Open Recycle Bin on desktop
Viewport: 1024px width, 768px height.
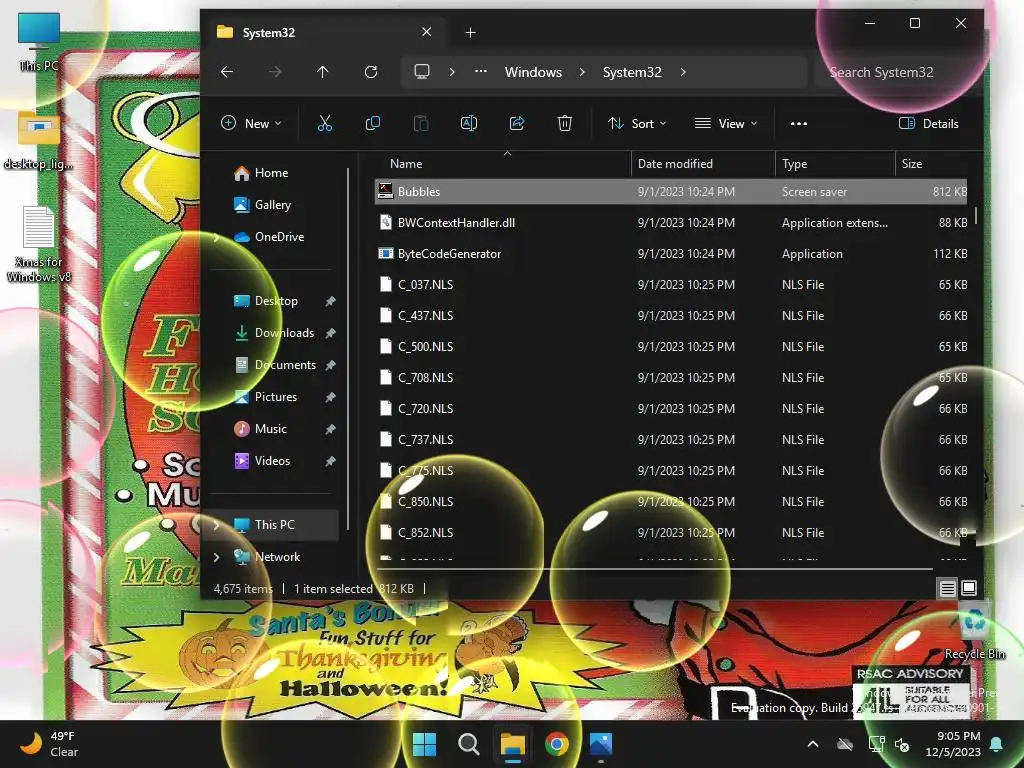pos(975,632)
